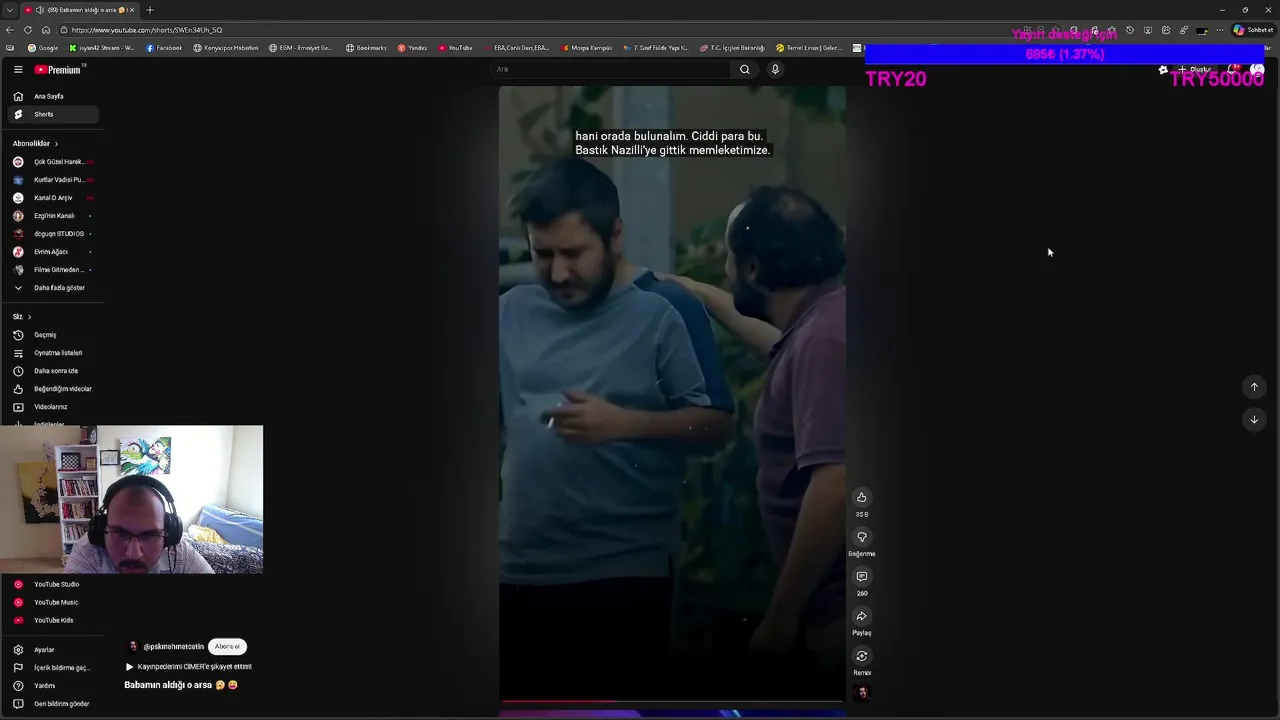Seek on Short red progress bar

[x=672, y=702]
